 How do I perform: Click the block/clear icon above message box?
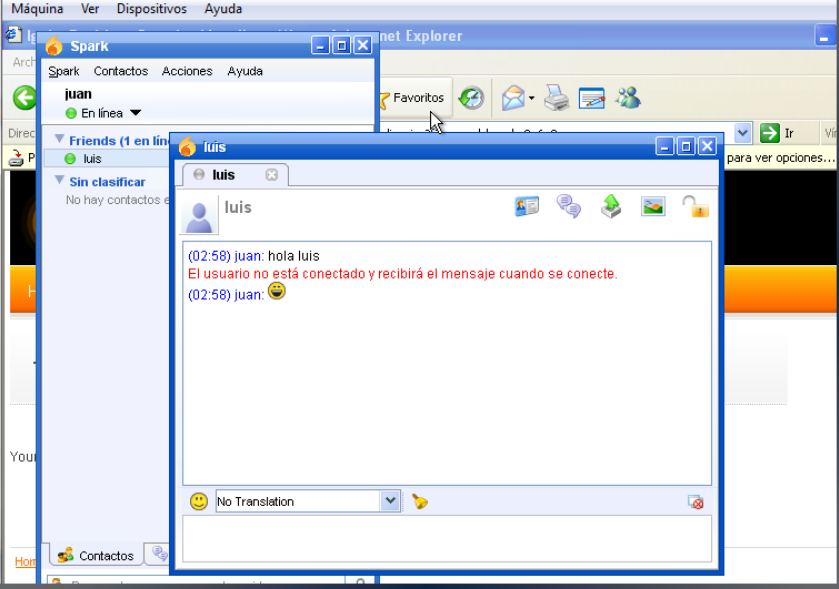pos(696,502)
